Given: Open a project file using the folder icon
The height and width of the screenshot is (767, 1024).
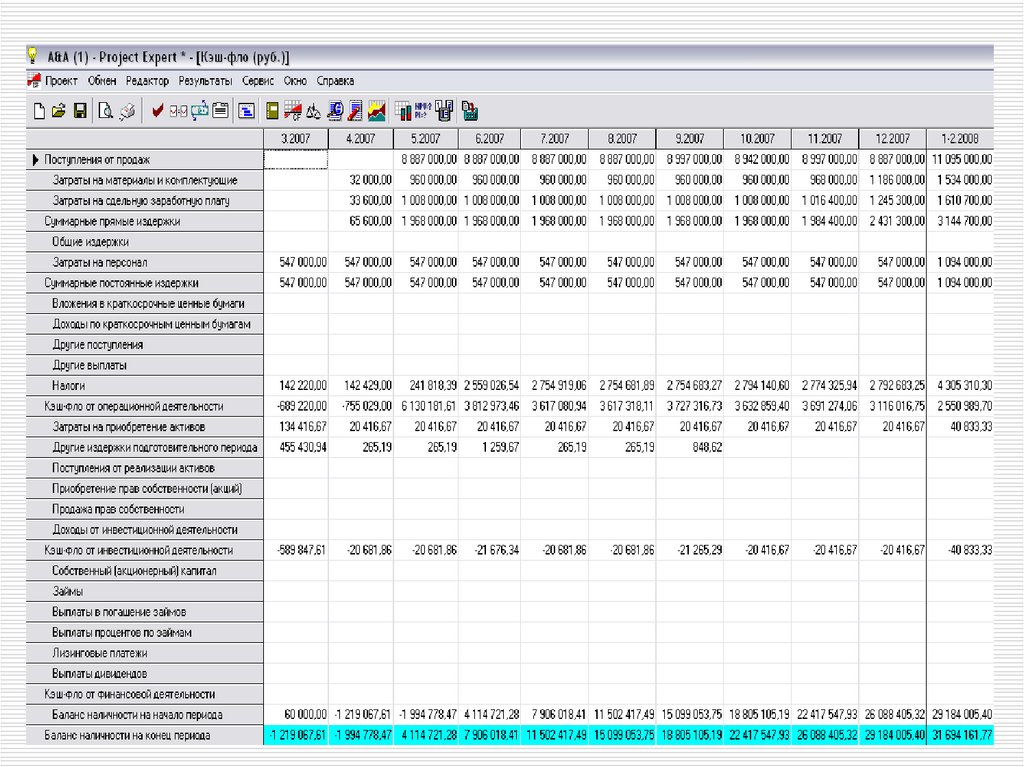Looking at the screenshot, I should tap(59, 111).
